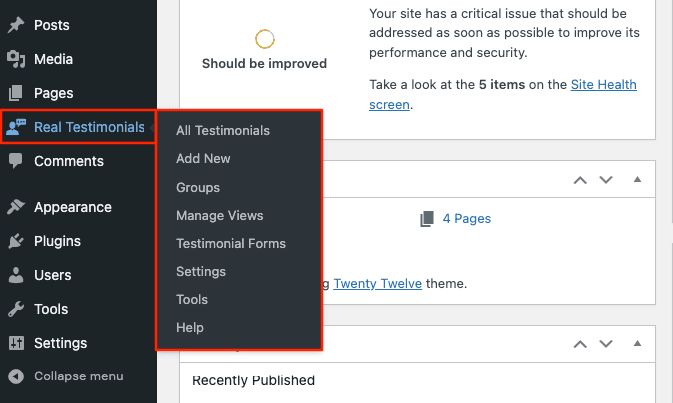The image size is (673, 403).
Task: Open Help in Real Testimonials submenu
Action: [x=190, y=327]
